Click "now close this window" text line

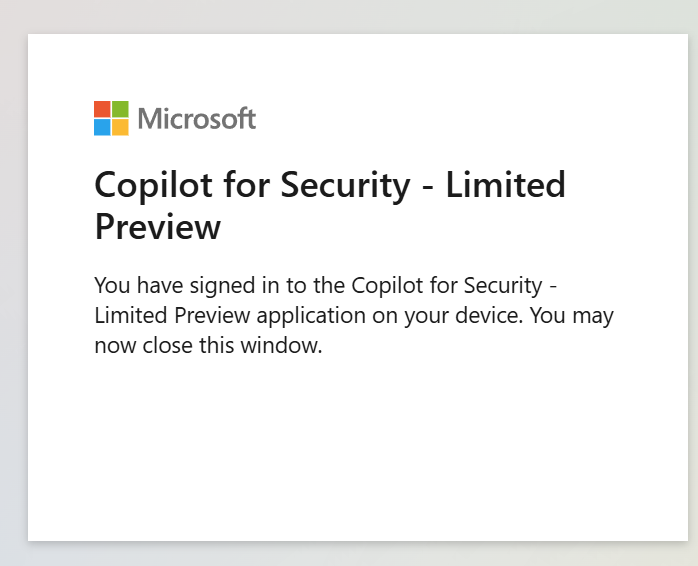208,346
